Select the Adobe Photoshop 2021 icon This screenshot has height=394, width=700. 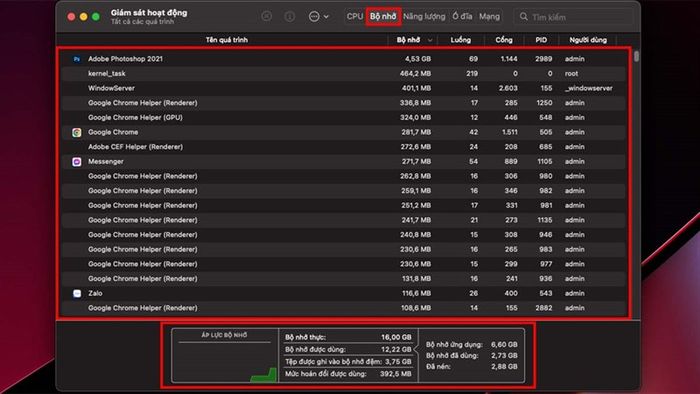(77, 59)
